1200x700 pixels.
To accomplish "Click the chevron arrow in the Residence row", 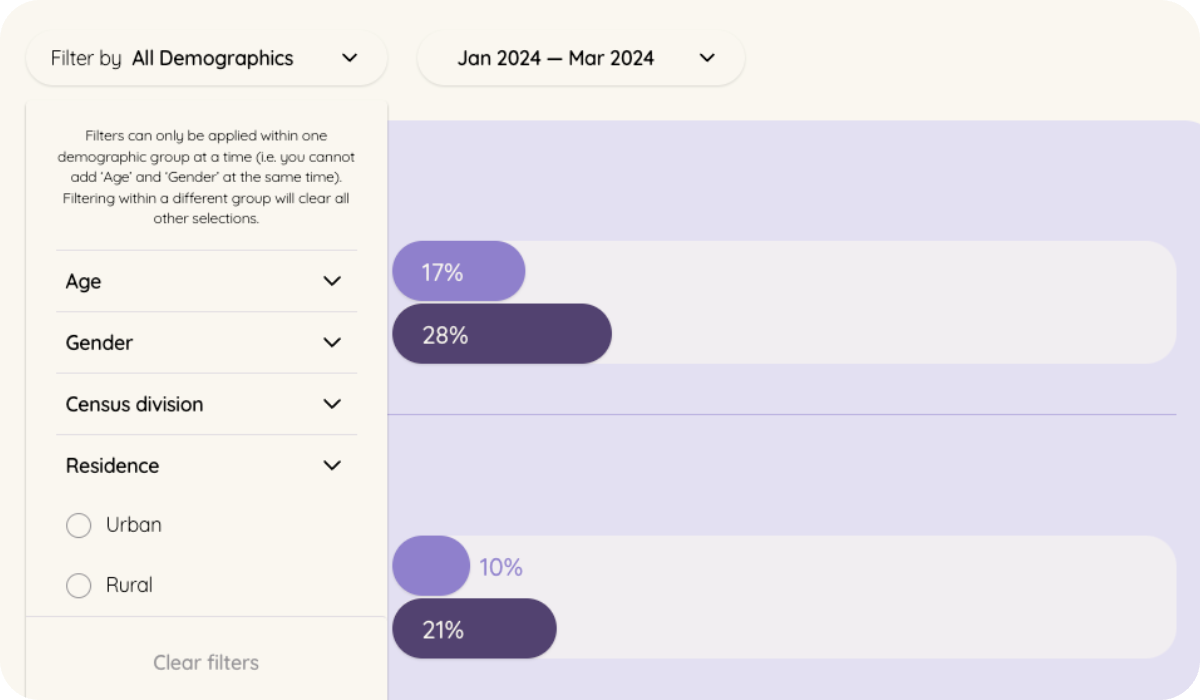I will pyautogui.click(x=332, y=465).
